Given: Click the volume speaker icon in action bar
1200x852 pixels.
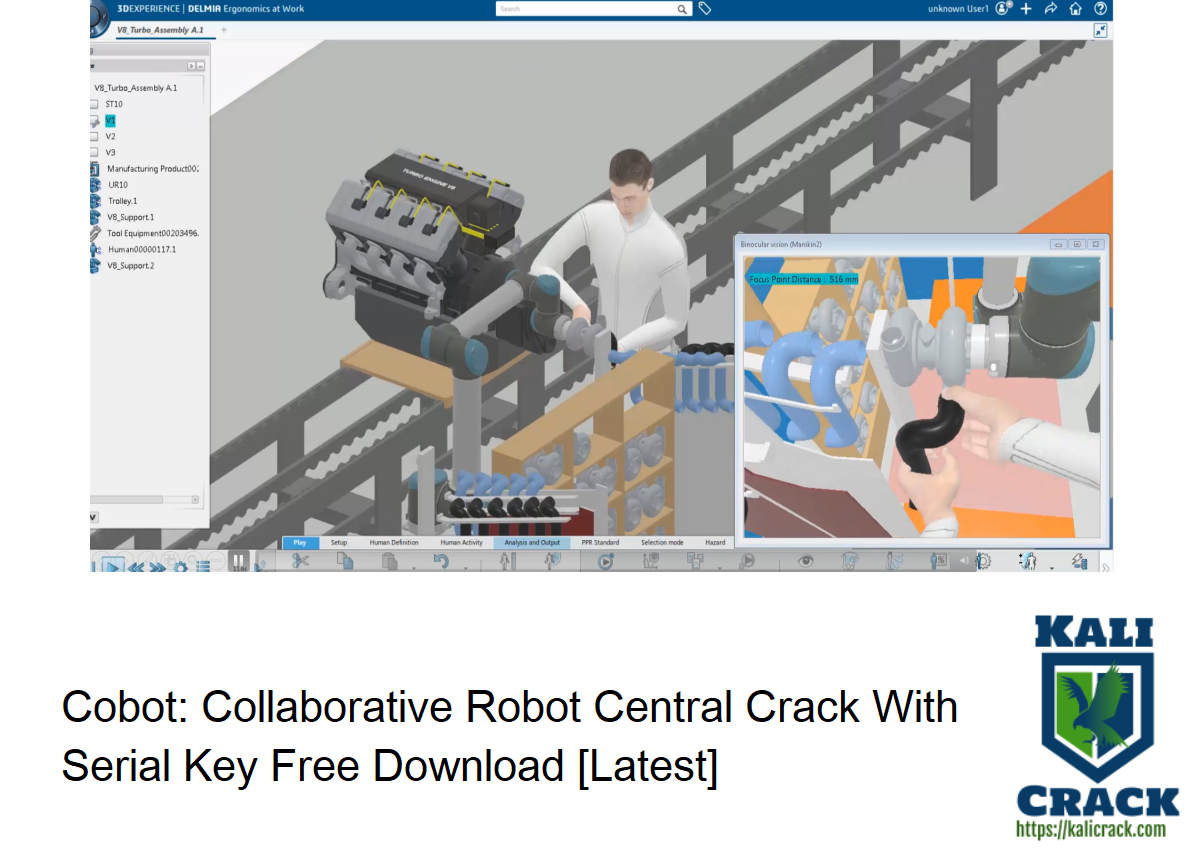Looking at the screenshot, I should [964, 561].
